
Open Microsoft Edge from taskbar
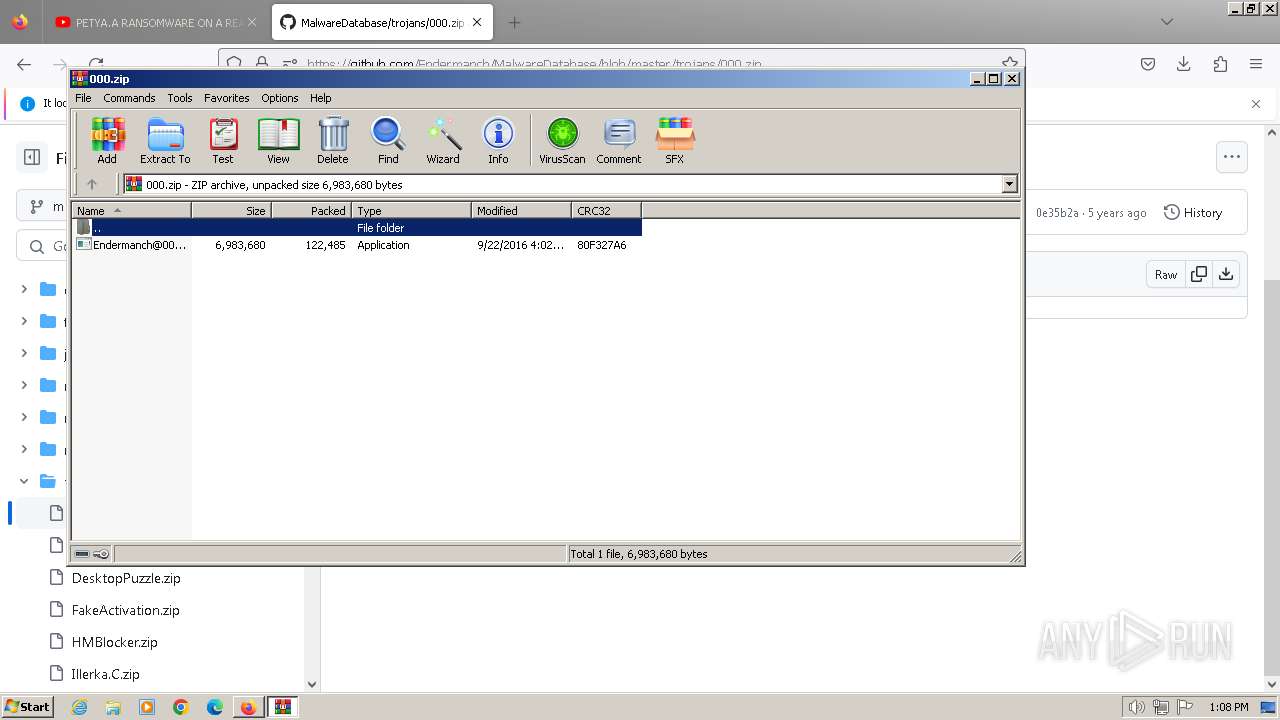[215, 707]
